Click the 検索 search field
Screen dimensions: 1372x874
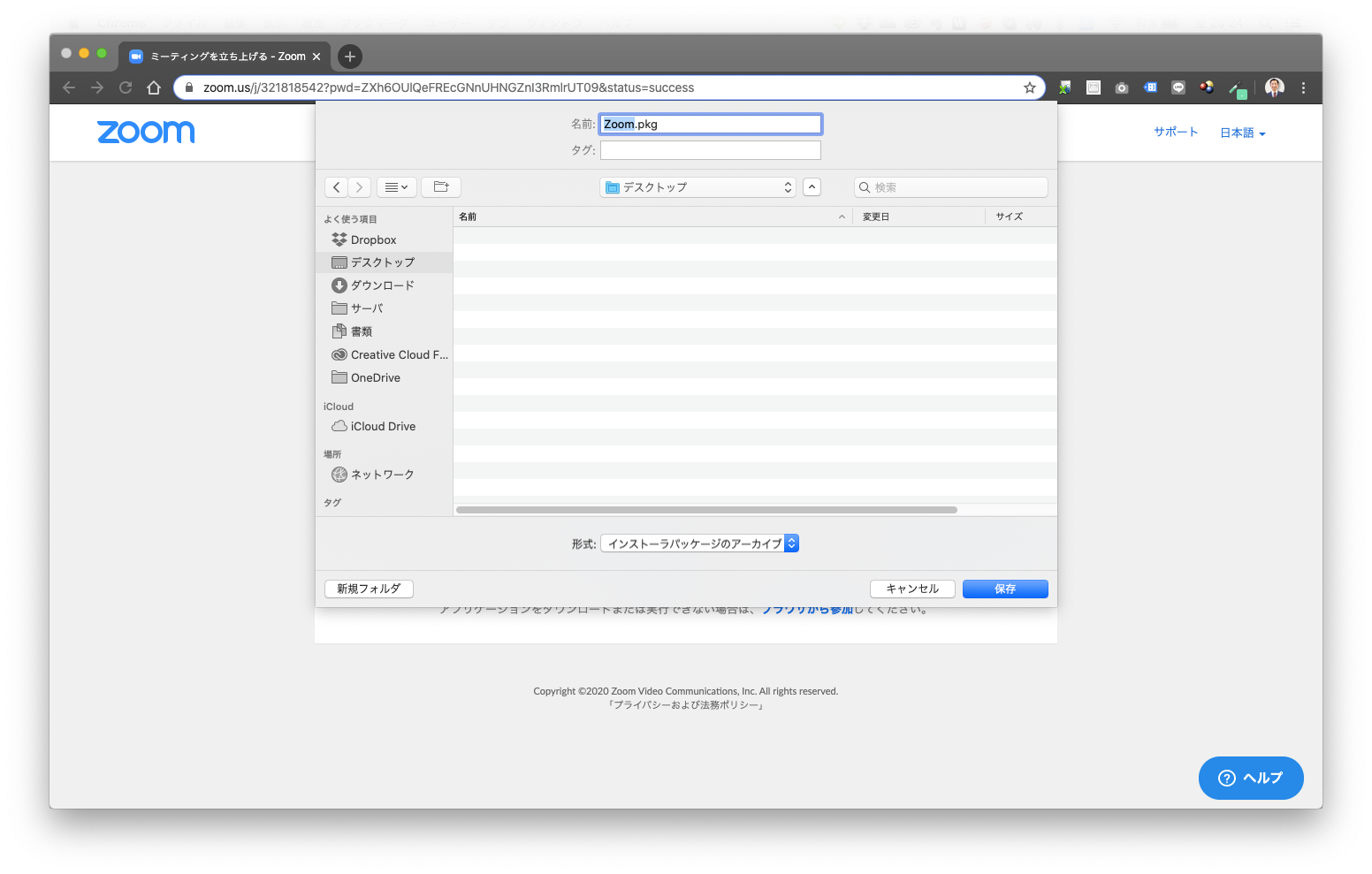951,187
